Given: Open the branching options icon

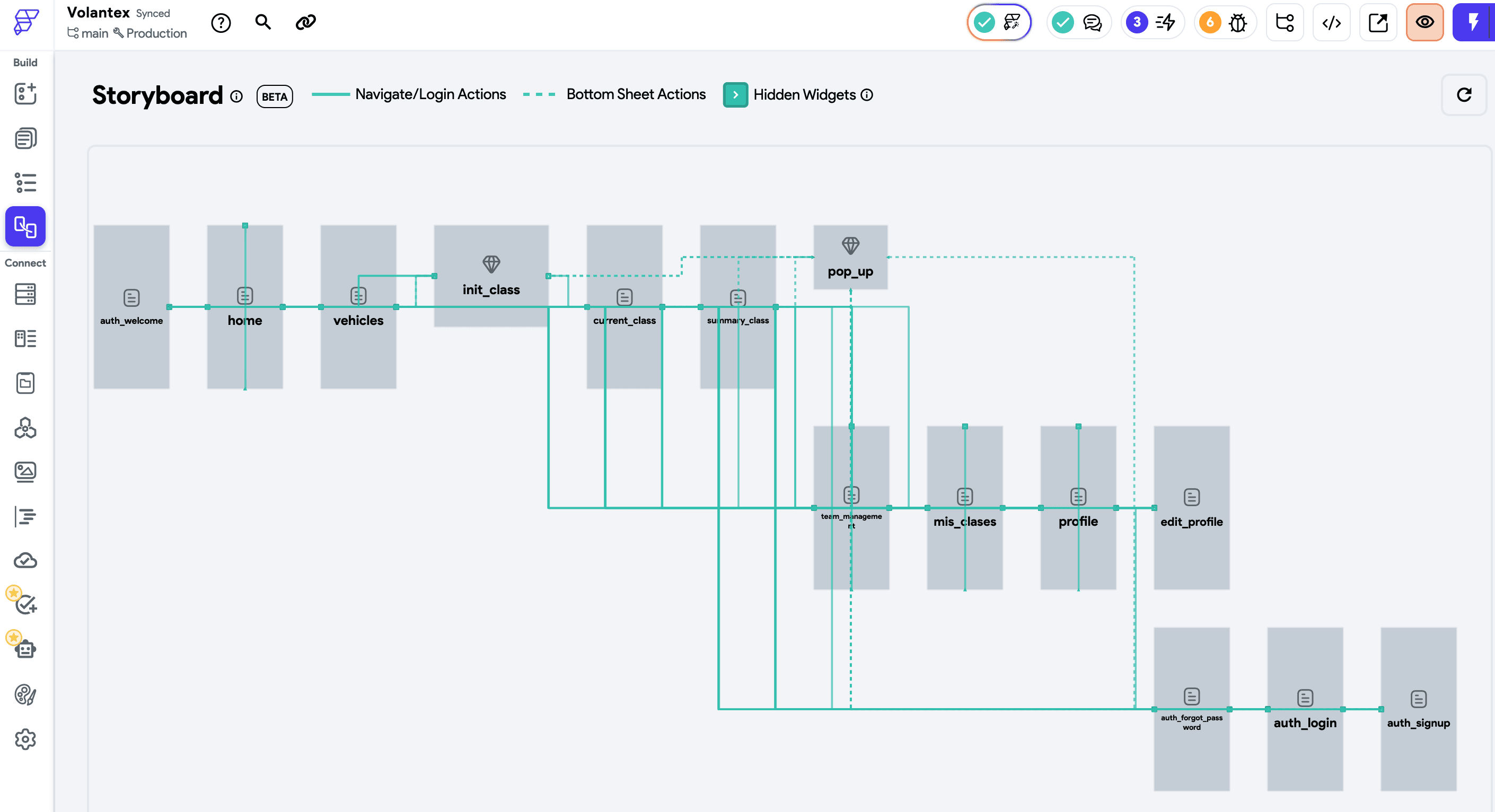Looking at the screenshot, I should tap(1285, 23).
